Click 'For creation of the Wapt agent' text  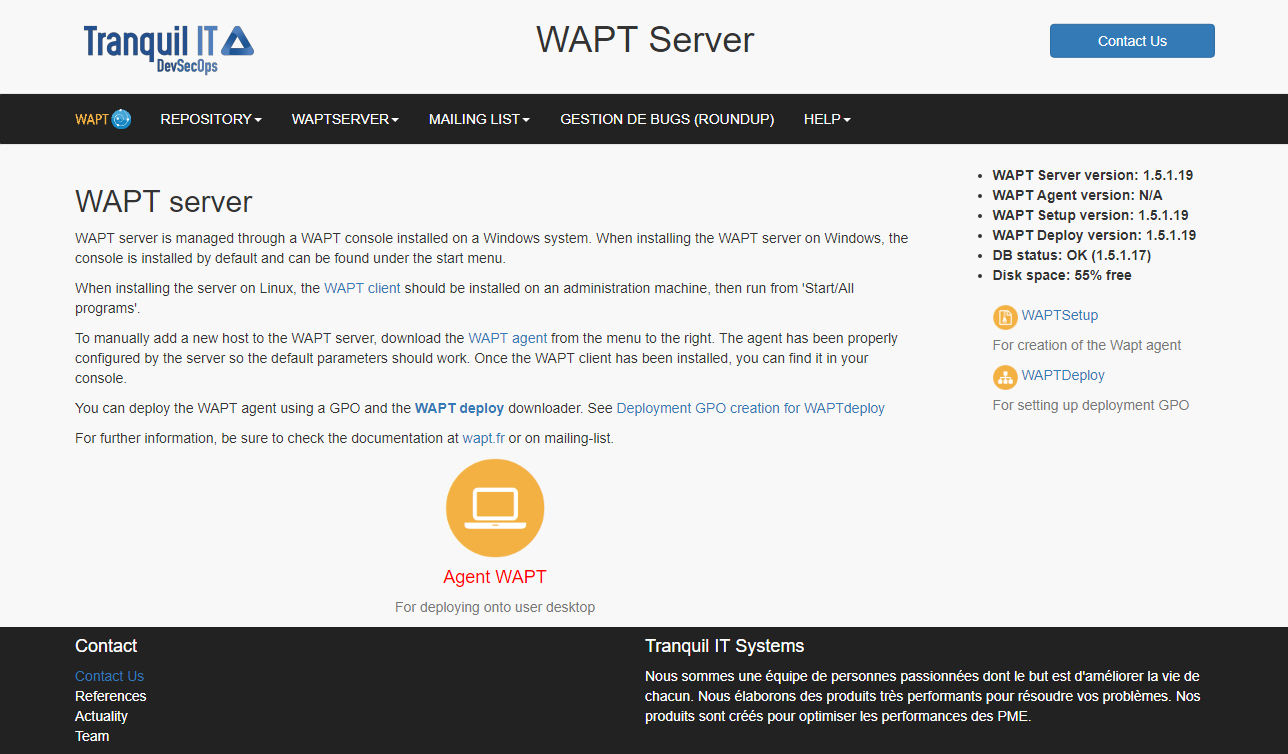(1087, 345)
